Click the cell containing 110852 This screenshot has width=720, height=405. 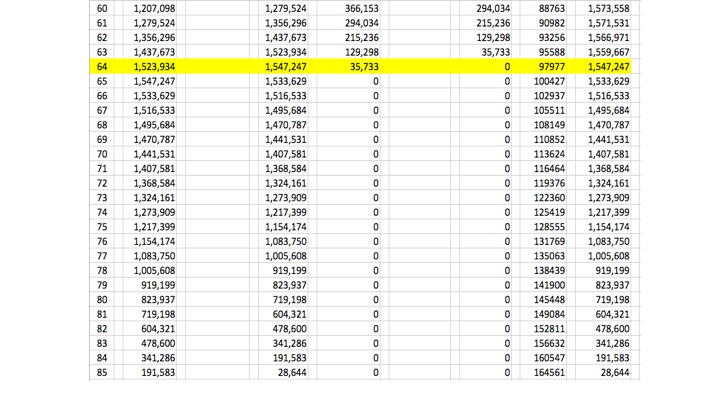pyautogui.click(x=544, y=139)
